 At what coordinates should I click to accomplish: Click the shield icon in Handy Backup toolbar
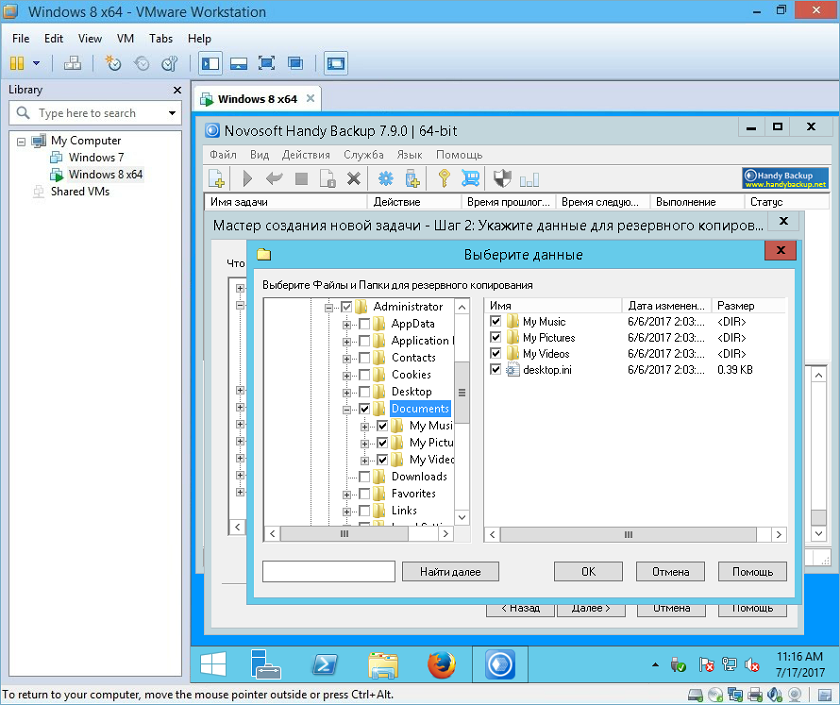coord(502,179)
